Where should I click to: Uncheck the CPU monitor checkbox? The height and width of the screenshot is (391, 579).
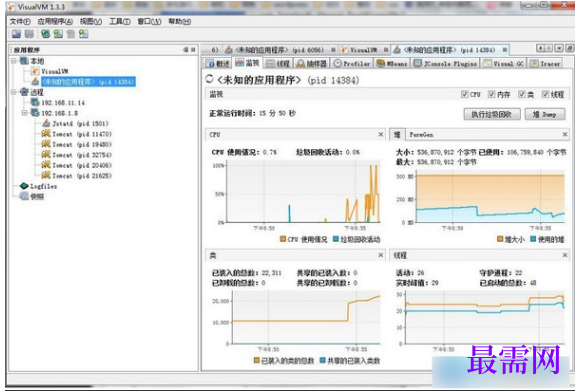[465, 94]
